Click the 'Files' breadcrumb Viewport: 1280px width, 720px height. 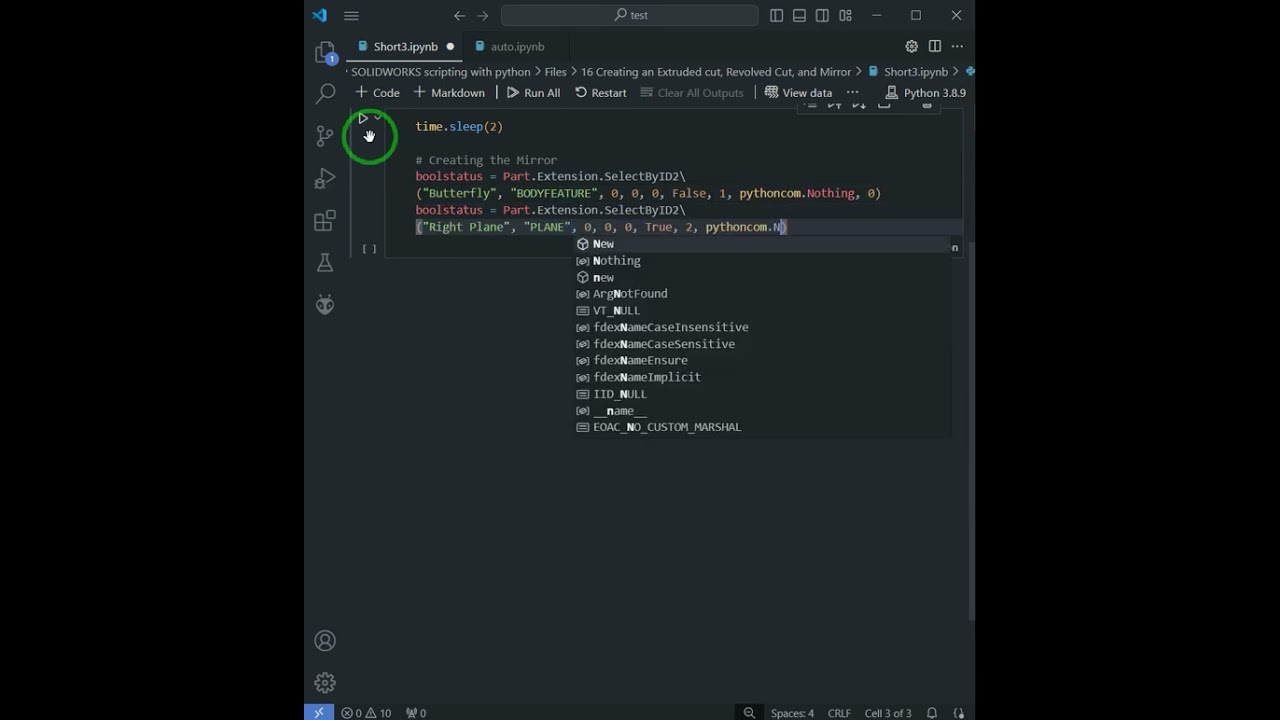555,72
